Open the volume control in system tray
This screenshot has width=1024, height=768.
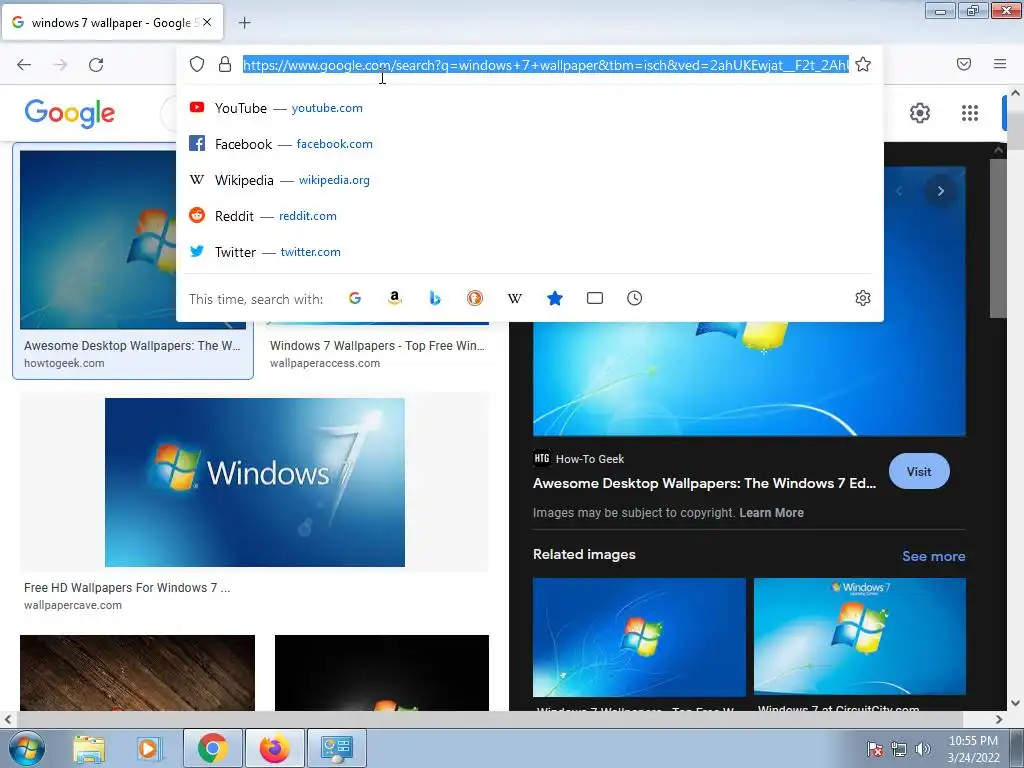(922, 749)
